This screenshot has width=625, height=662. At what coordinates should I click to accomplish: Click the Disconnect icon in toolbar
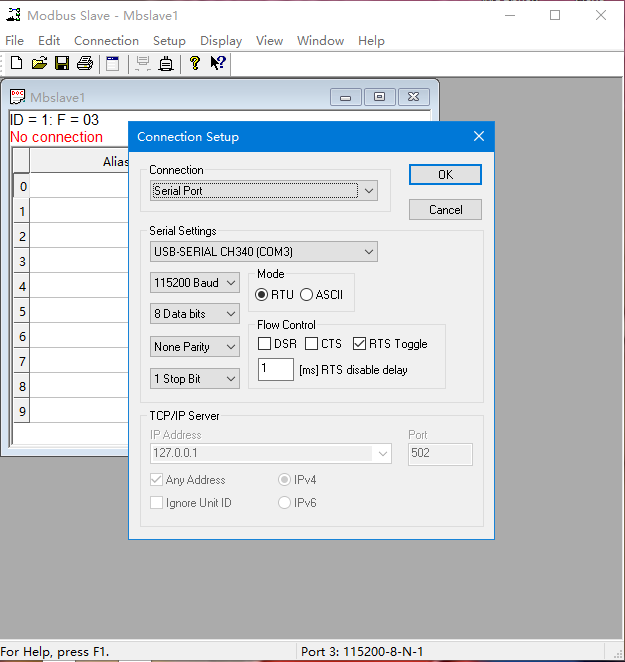(166, 63)
